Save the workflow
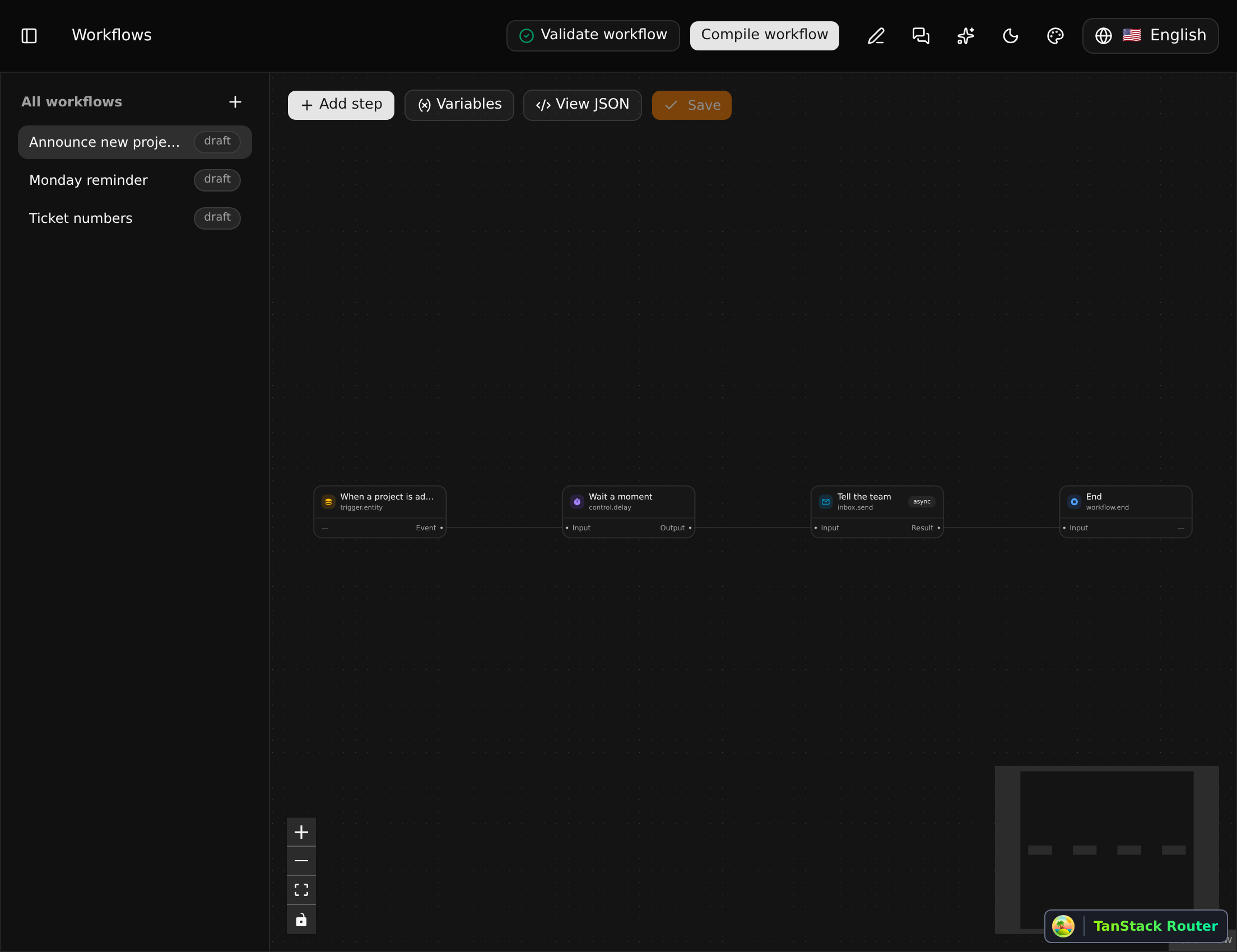1237x952 pixels. [x=691, y=105]
